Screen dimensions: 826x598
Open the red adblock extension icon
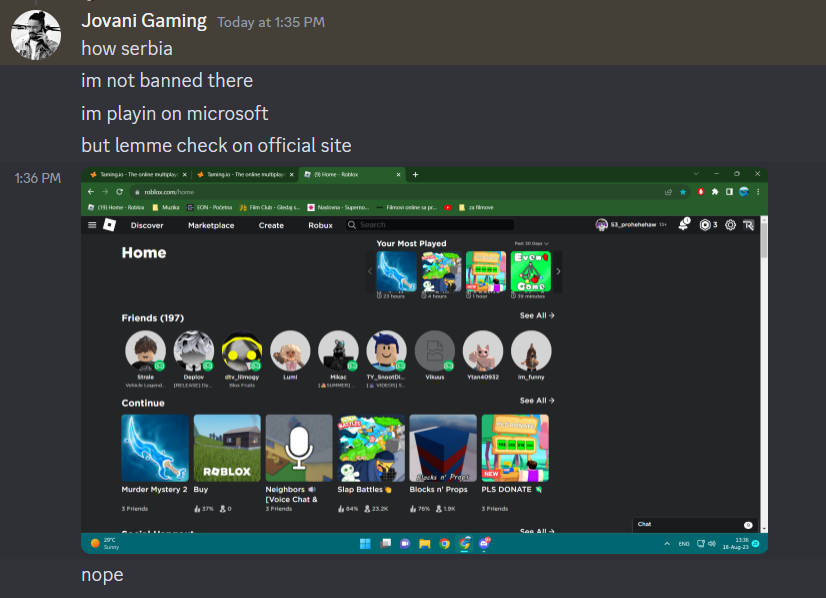(701, 192)
